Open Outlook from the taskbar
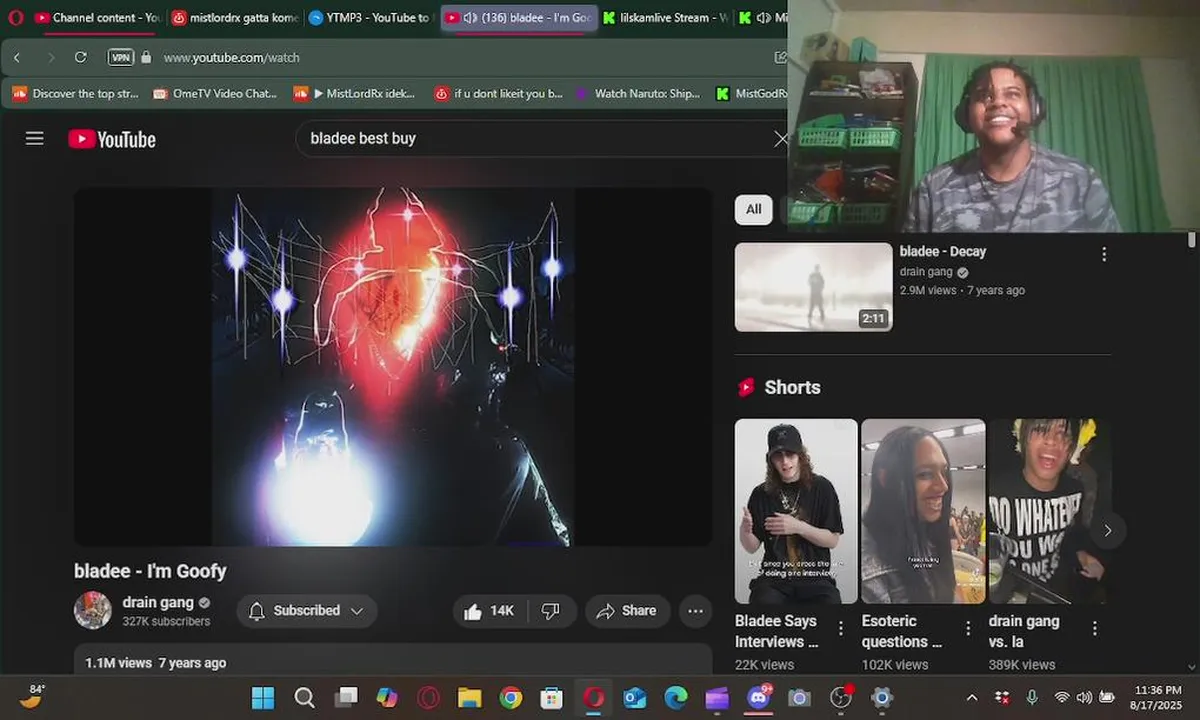Image resolution: width=1200 pixels, height=720 pixels. point(635,698)
